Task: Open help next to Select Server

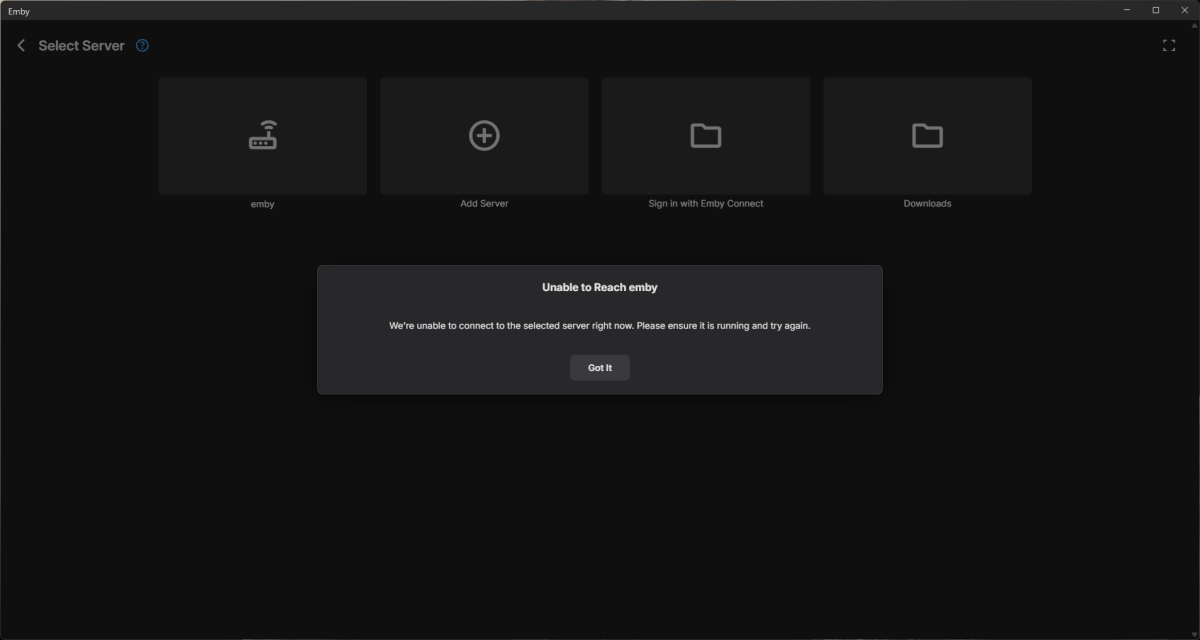Action: pyautogui.click(x=142, y=46)
